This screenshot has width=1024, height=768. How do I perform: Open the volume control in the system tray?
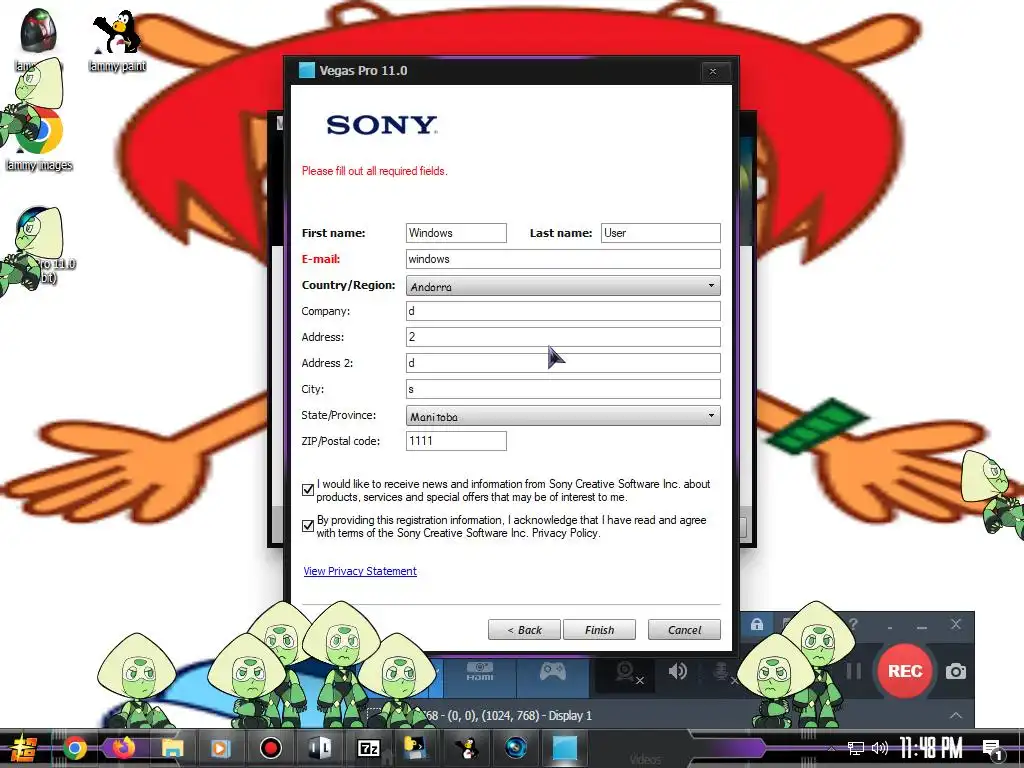coord(880,748)
